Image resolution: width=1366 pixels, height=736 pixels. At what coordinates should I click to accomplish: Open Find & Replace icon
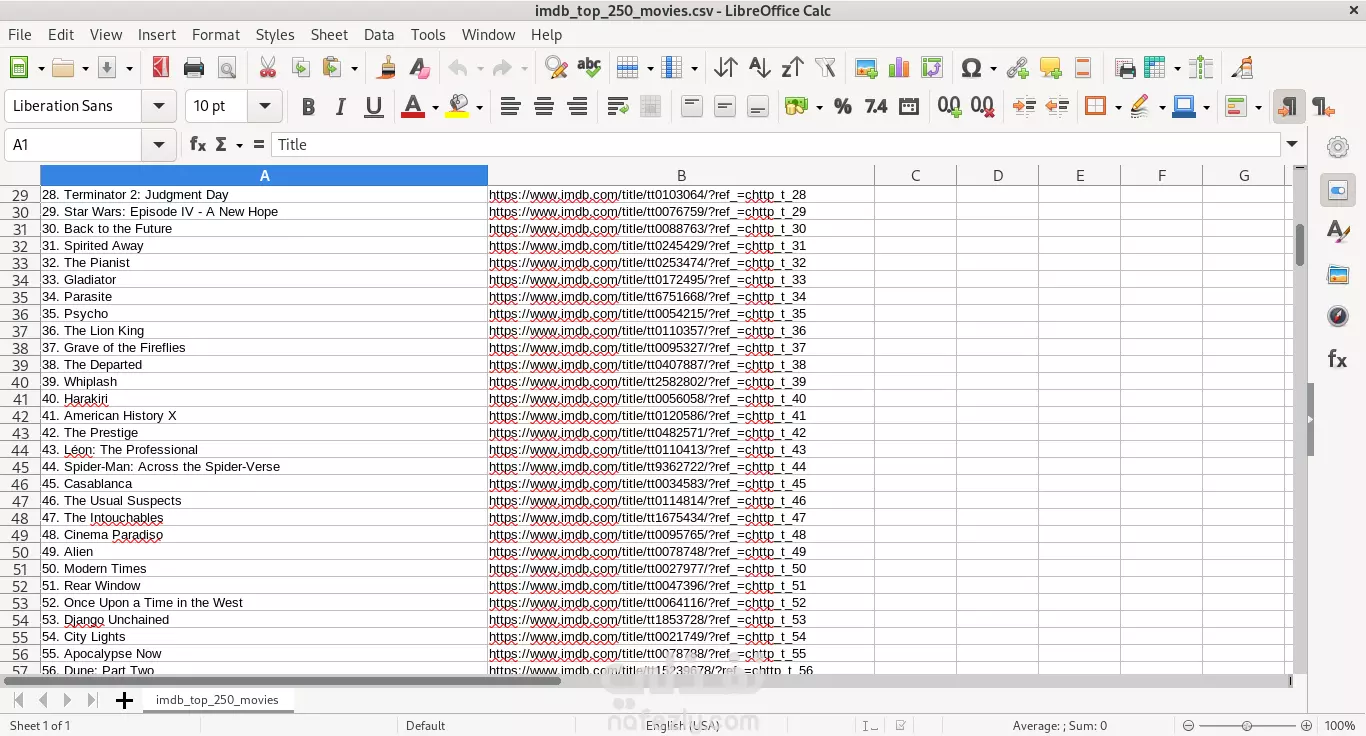[556, 68]
